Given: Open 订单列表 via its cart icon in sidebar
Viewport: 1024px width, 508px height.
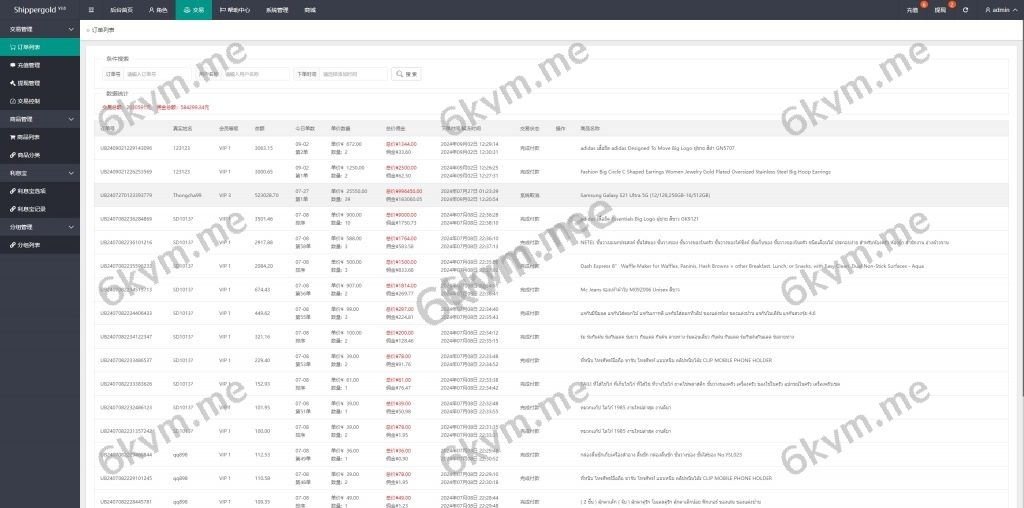Looking at the screenshot, I should pyautogui.click(x=11, y=47).
